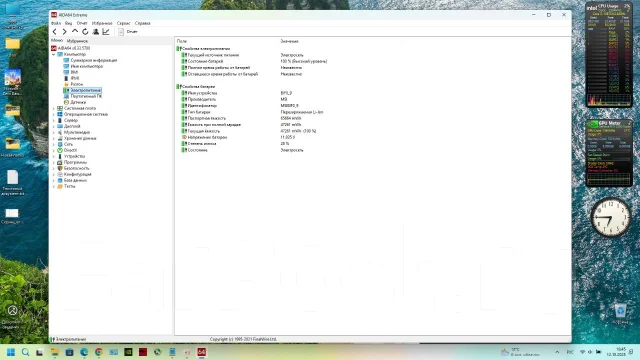
Task: Click the Отчет report button in toolbar
Action: 128,31
